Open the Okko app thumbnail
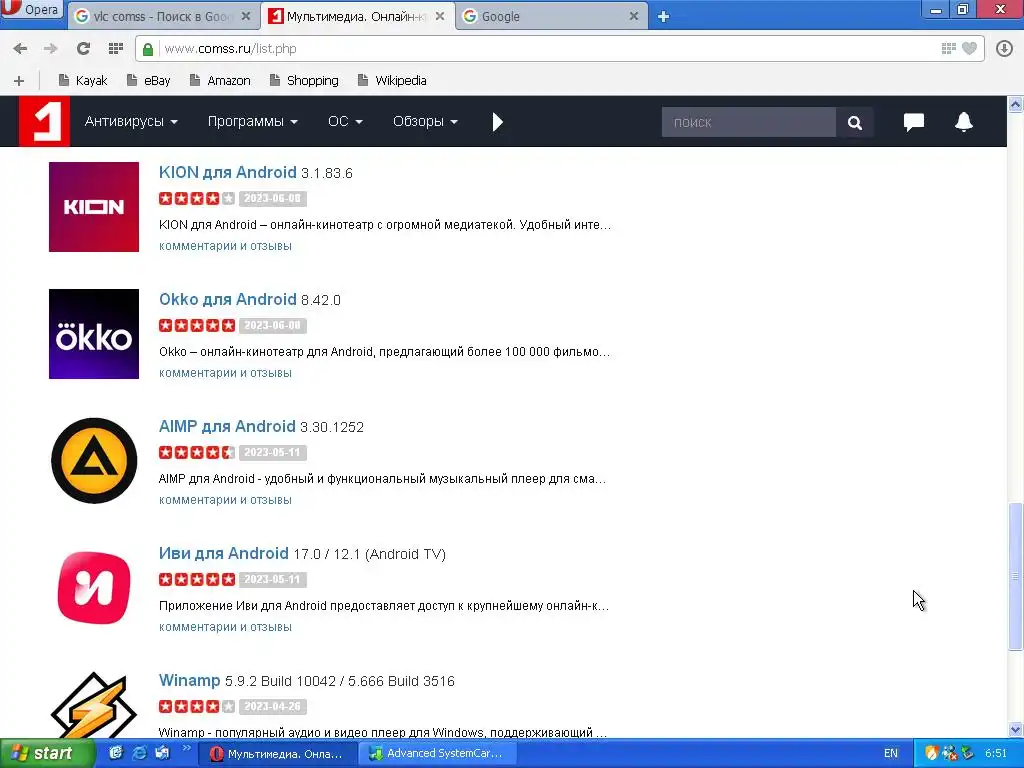Viewport: 1024px width, 768px height. (94, 334)
